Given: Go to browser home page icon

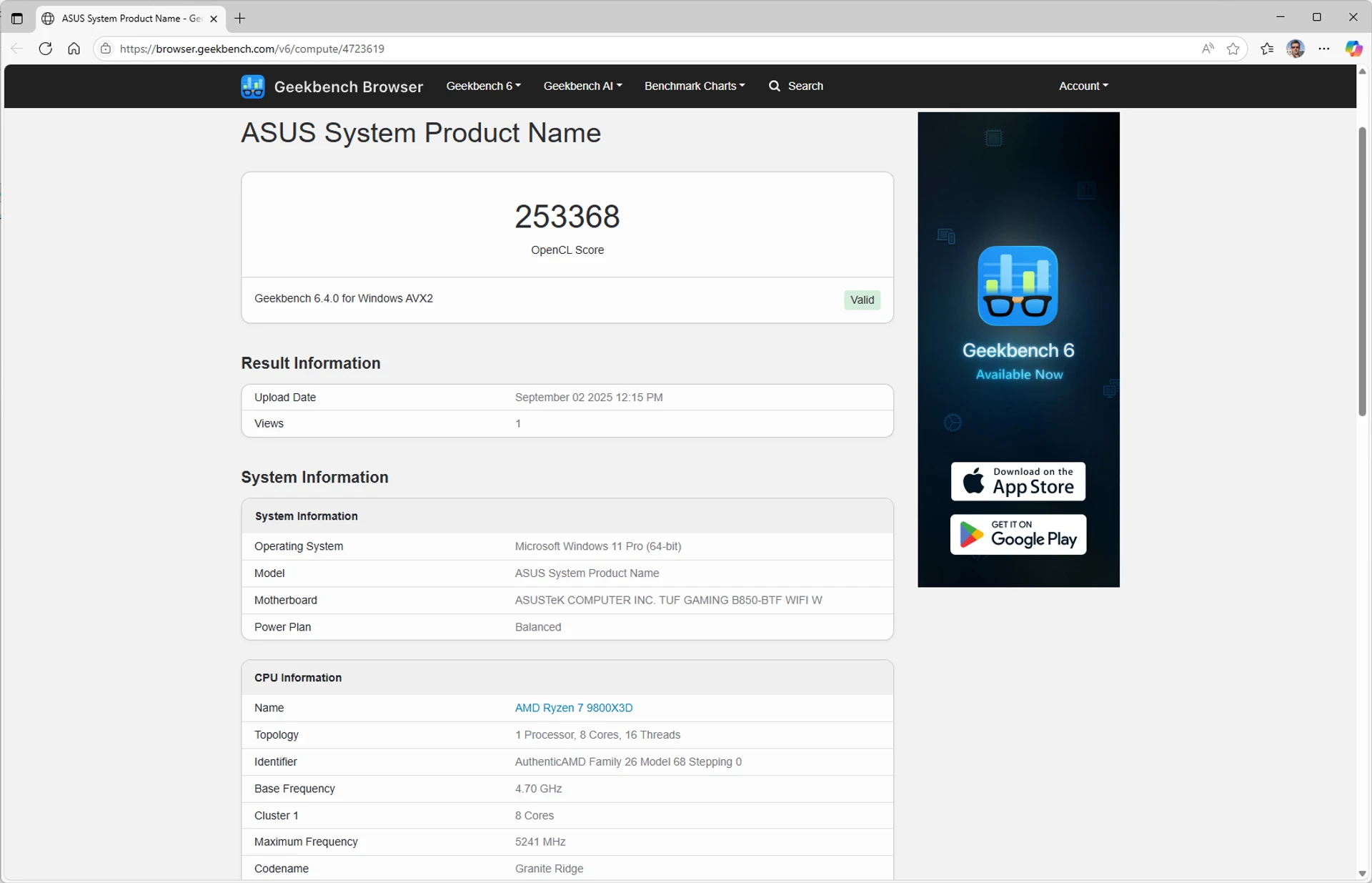Looking at the screenshot, I should (74, 49).
